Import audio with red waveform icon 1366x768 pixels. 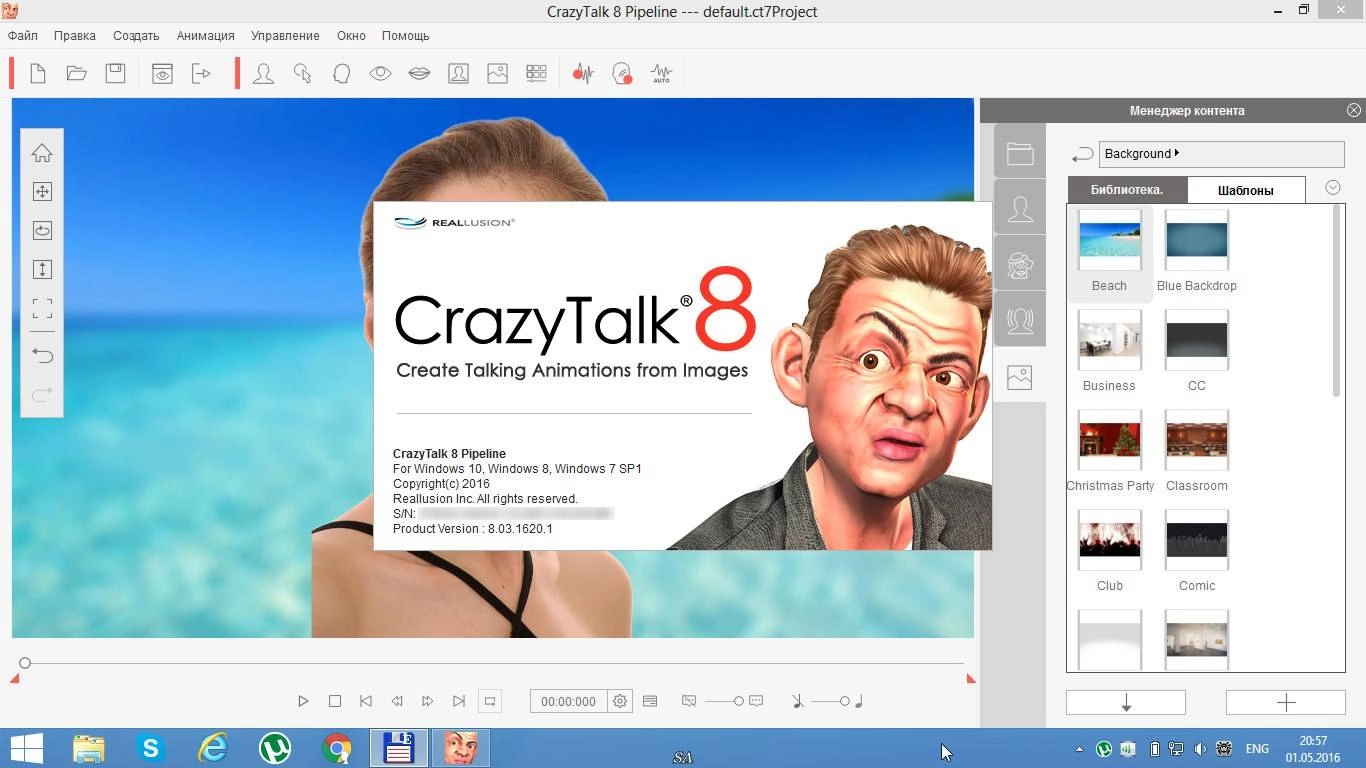583,73
